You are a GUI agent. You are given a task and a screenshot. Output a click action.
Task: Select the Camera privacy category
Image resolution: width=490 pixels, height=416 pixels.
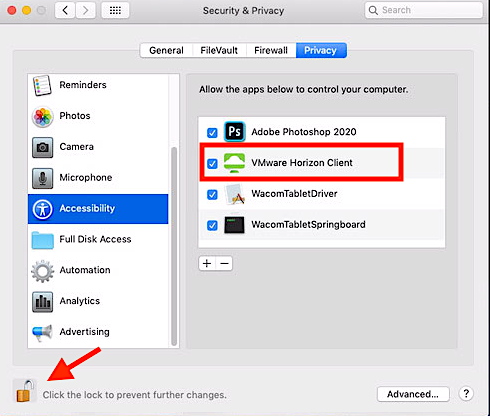[x=98, y=147]
